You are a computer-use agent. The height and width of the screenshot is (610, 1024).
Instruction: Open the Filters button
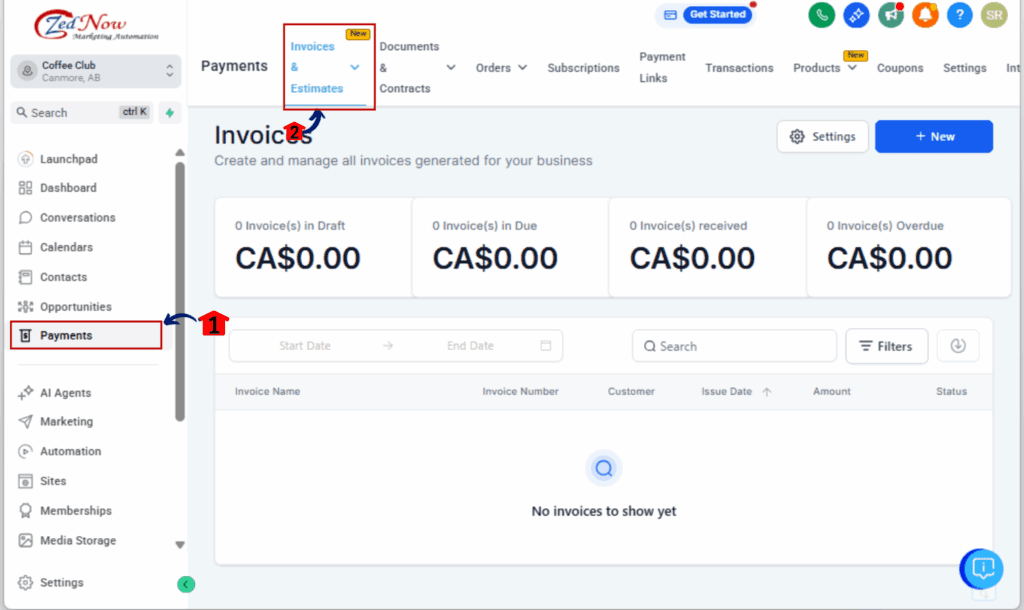click(x=886, y=346)
